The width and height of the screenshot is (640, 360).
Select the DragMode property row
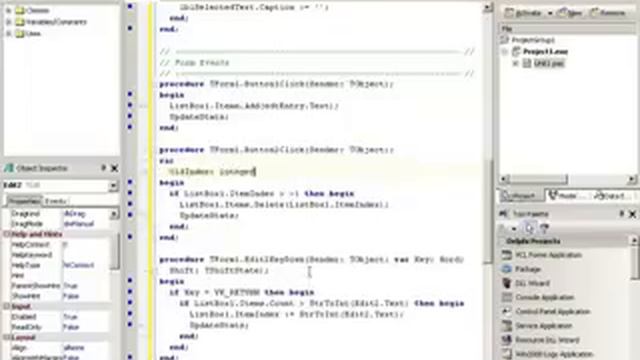click(x=57, y=224)
